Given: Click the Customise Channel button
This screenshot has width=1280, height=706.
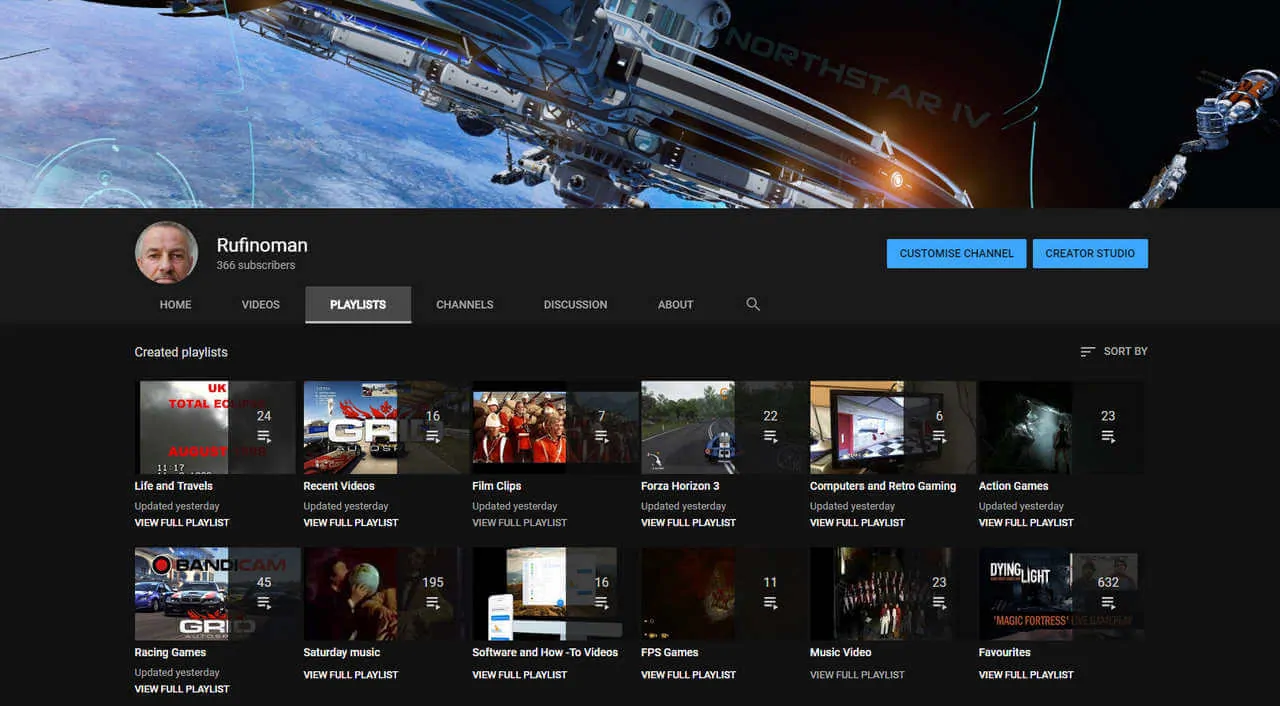Looking at the screenshot, I should (x=957, y=253).
